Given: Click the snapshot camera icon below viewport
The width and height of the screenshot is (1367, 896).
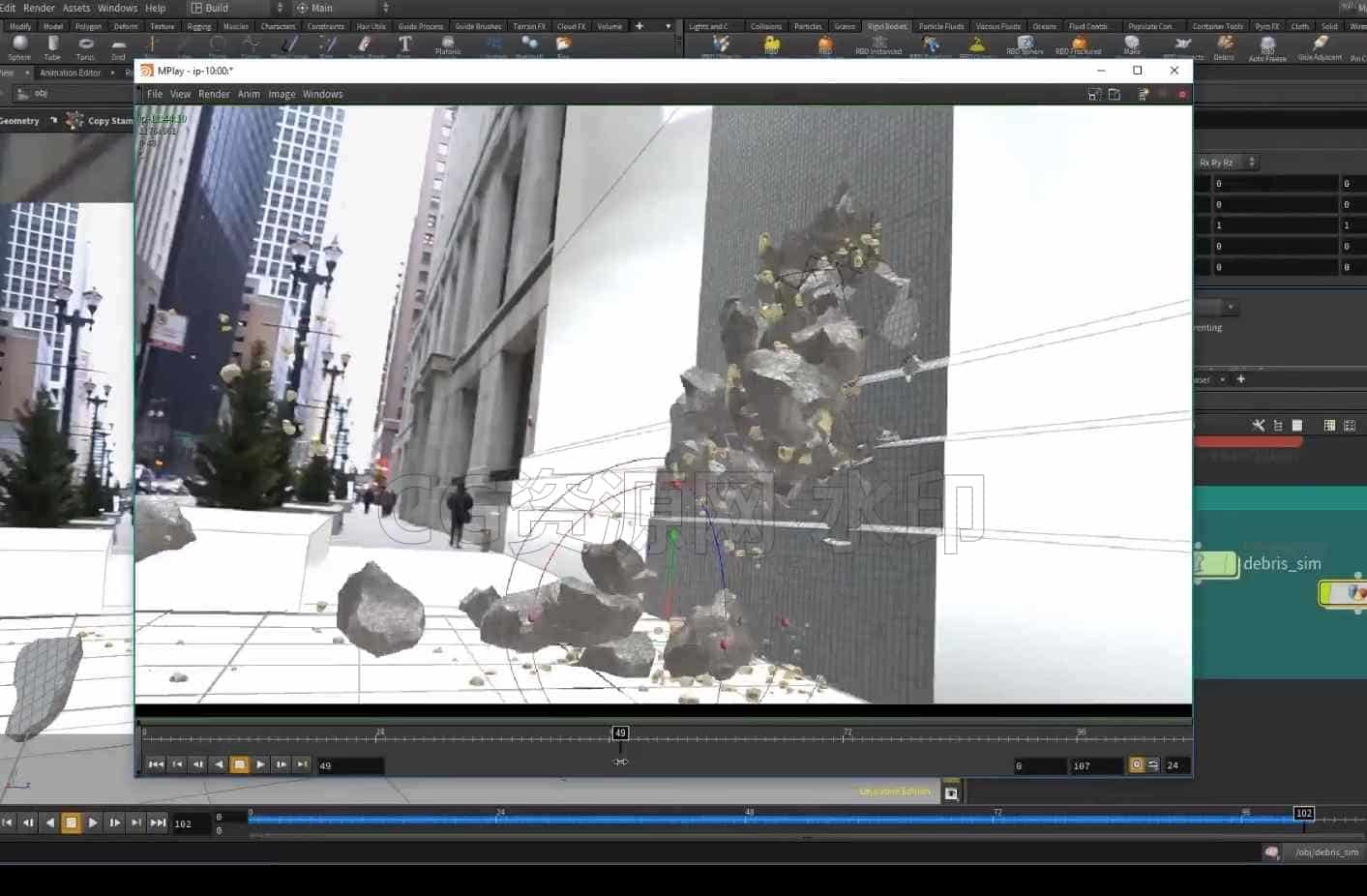Looking at the screenshot, I should pyautogui.click(x=951, y=793).
